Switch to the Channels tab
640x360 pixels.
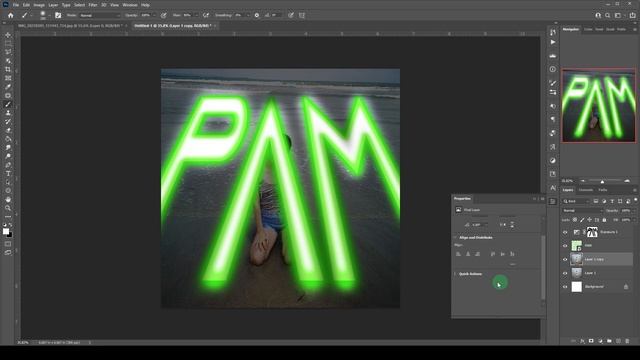[586, 190]
